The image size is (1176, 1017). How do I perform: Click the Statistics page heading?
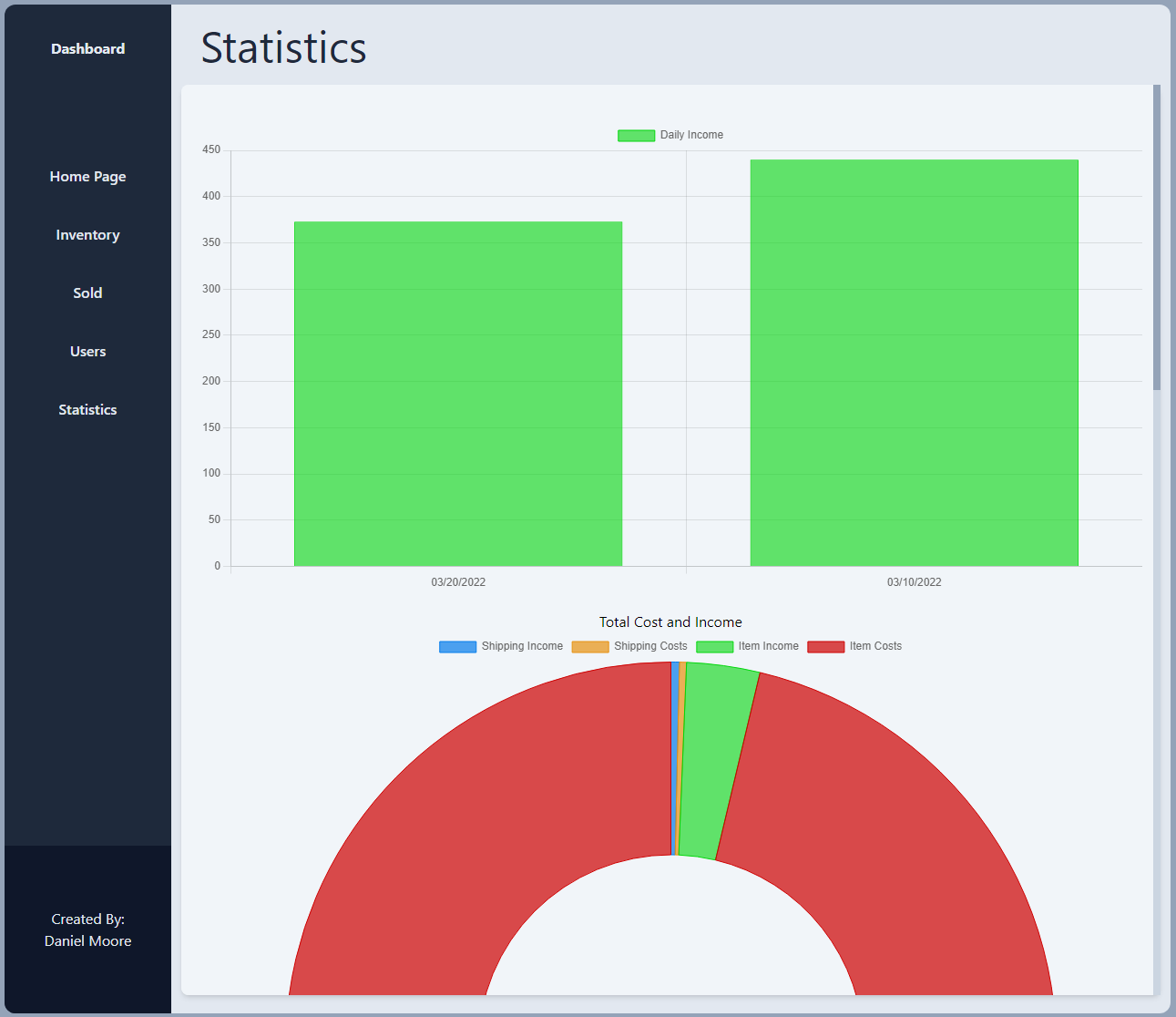coord(283,48)
